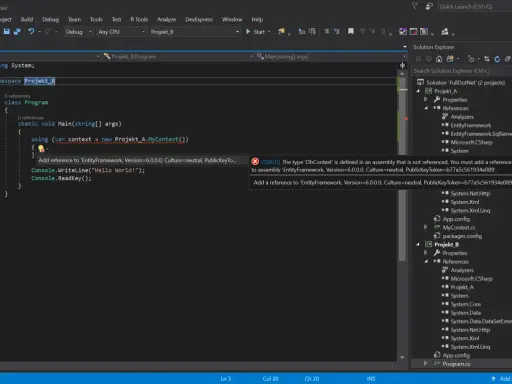
Task: Open the Analyze menu
Action: pyautogui.click(x=166, y=19)
